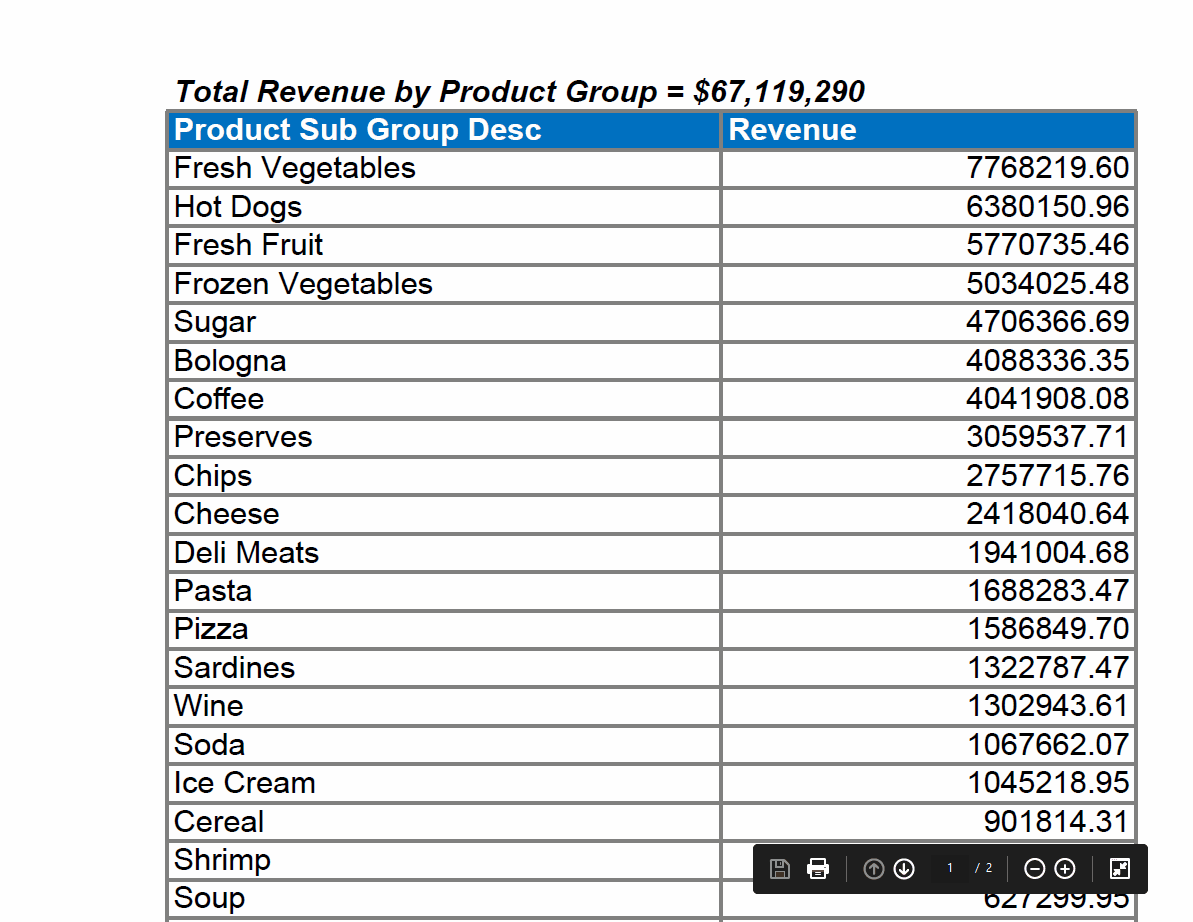
Task: Select the 'Wine' cell
Action: tap(208, 706)
